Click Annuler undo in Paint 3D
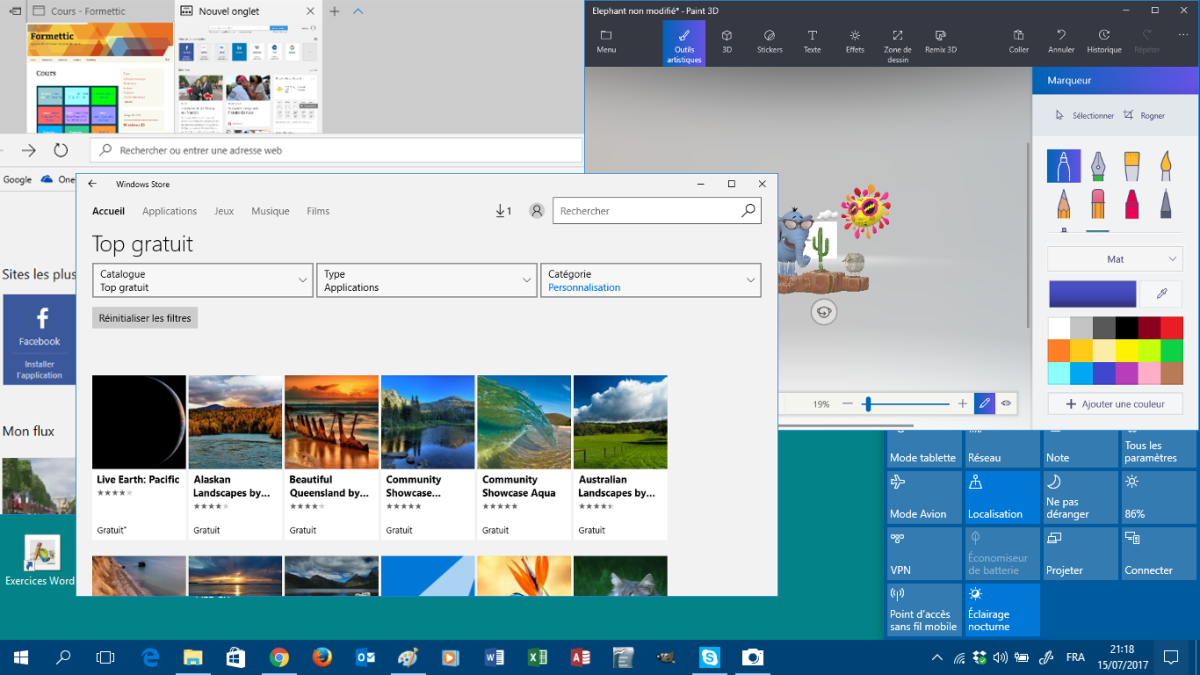Screen dimensions: 1200x675 1061,41
